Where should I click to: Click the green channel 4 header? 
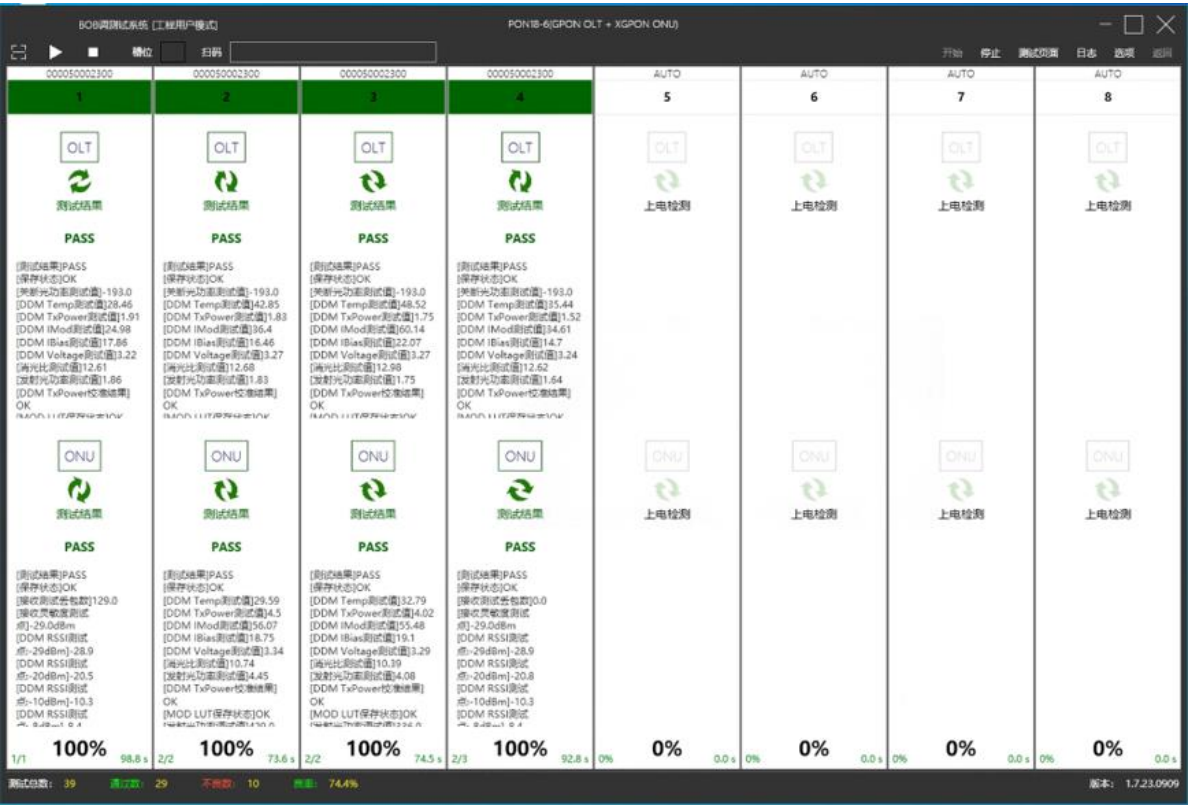click(x=520, y=97)
